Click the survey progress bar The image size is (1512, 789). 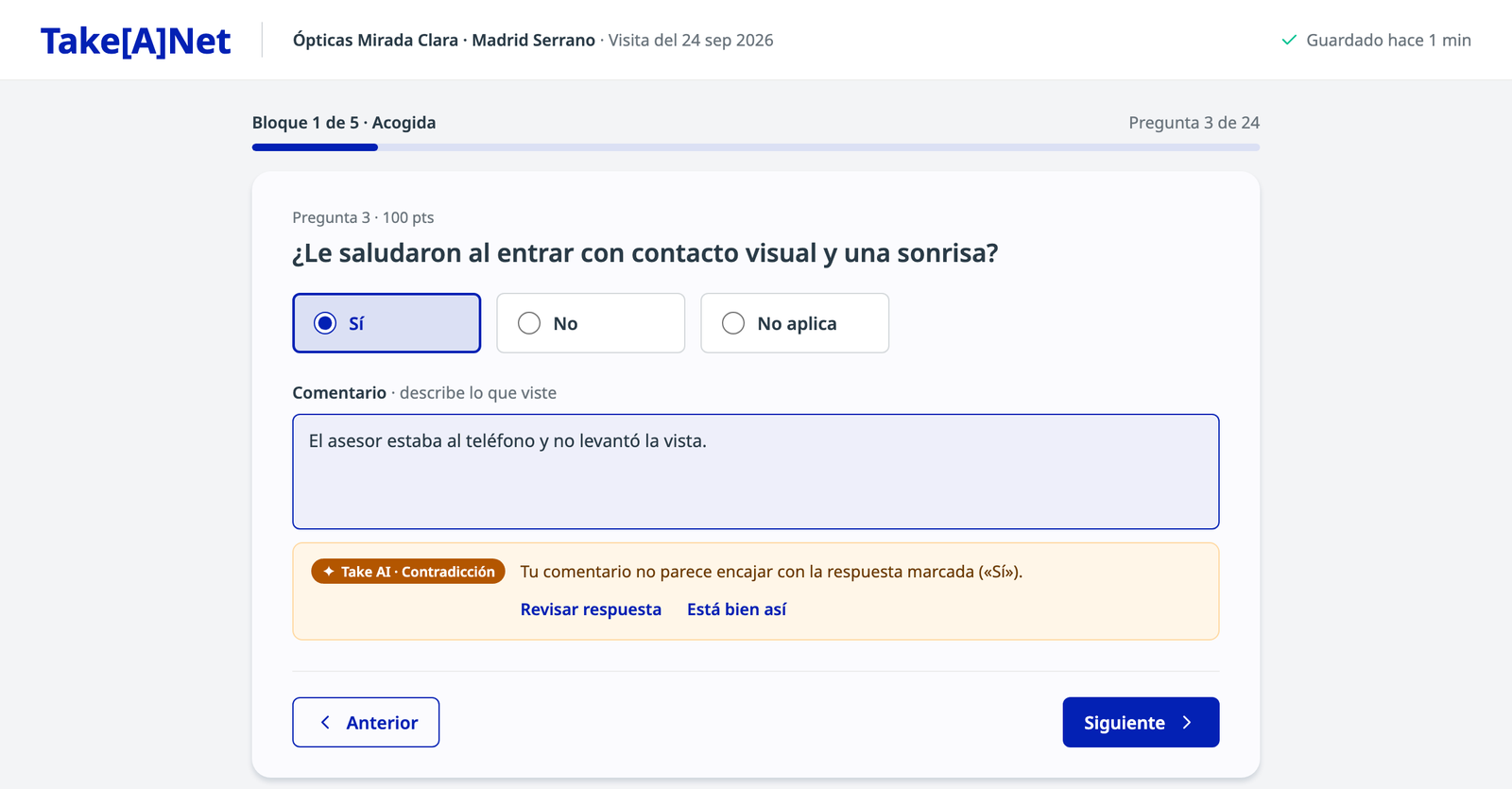pyautogui.click(x=756, y=147)
